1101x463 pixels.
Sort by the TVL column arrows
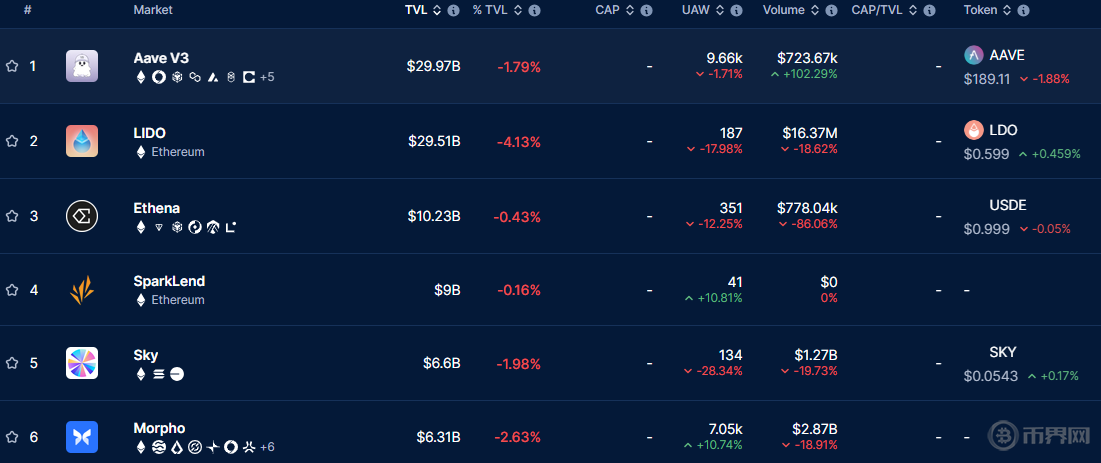(437, 10)
